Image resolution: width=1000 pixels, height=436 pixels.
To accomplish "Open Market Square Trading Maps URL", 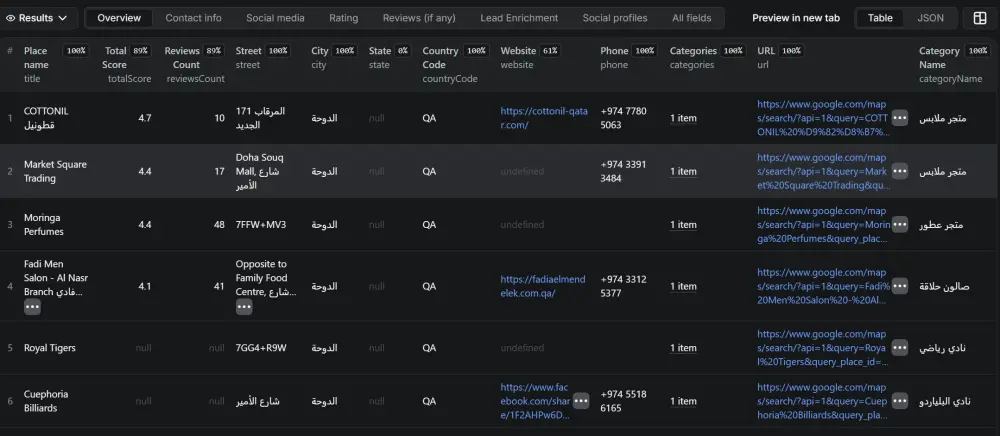I will point(823,171).
